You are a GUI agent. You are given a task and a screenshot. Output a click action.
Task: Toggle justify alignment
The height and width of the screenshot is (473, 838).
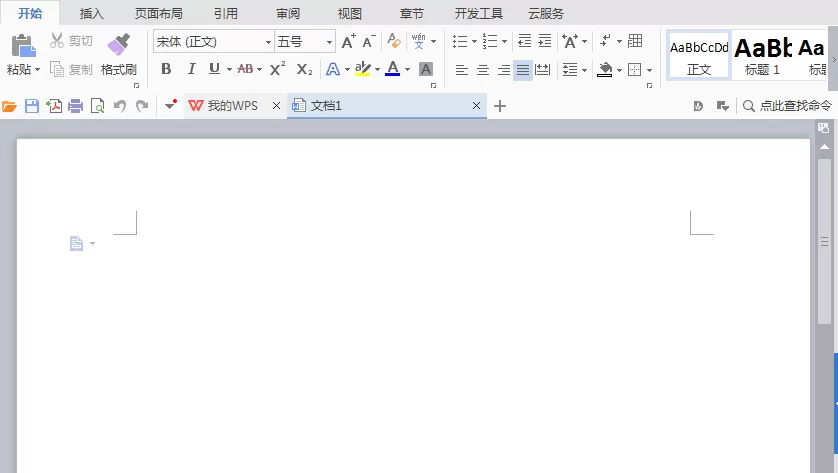coord(523,69)
